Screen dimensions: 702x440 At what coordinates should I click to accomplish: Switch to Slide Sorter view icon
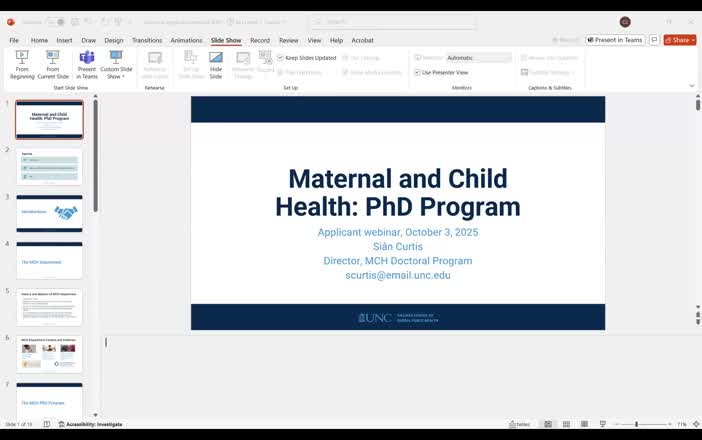coord(566,424)
